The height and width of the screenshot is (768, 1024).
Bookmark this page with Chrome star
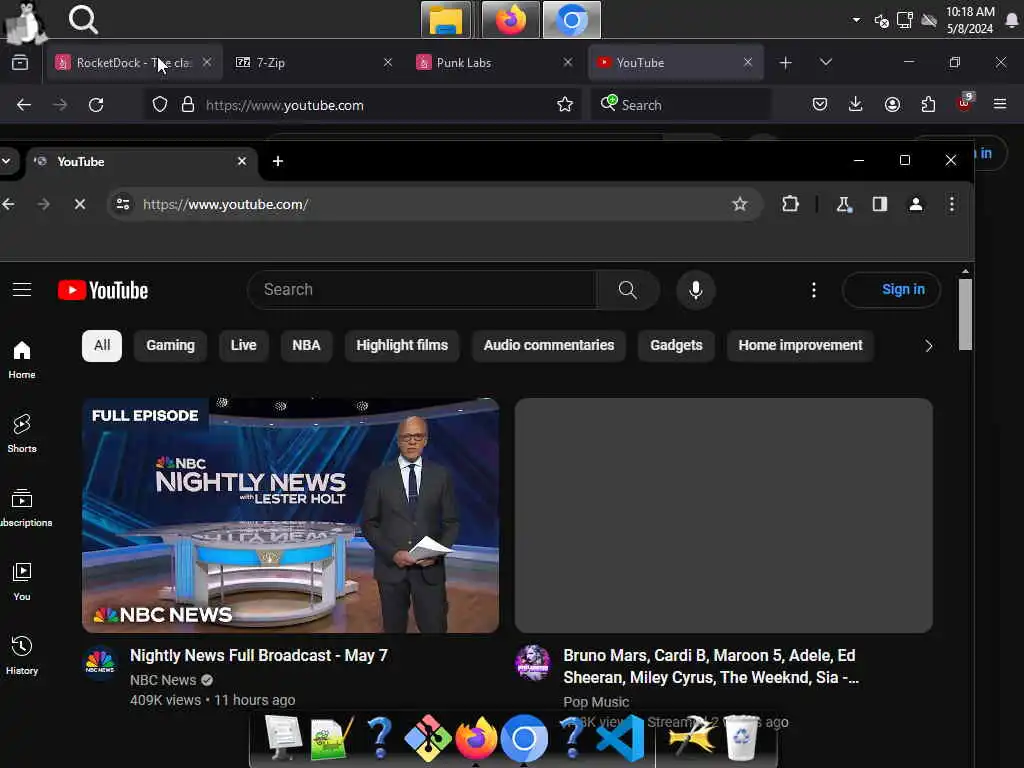pyautogui.click(x=739, y=204)
